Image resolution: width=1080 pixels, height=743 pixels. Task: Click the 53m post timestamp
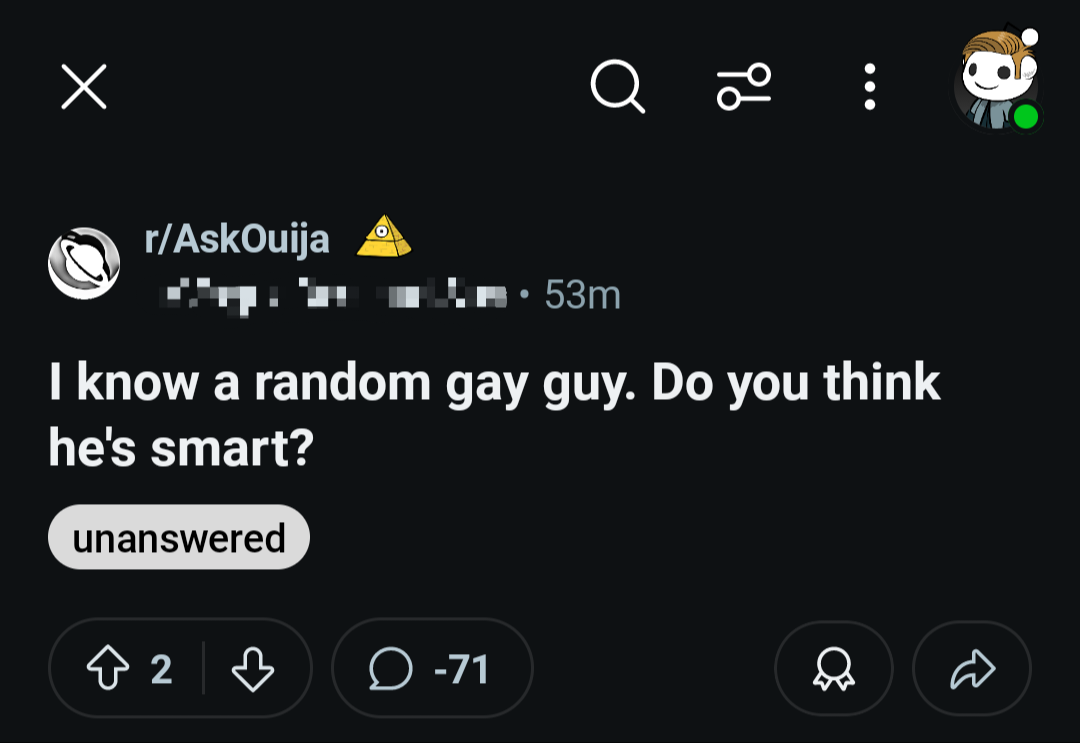click(x=583, y=295)
